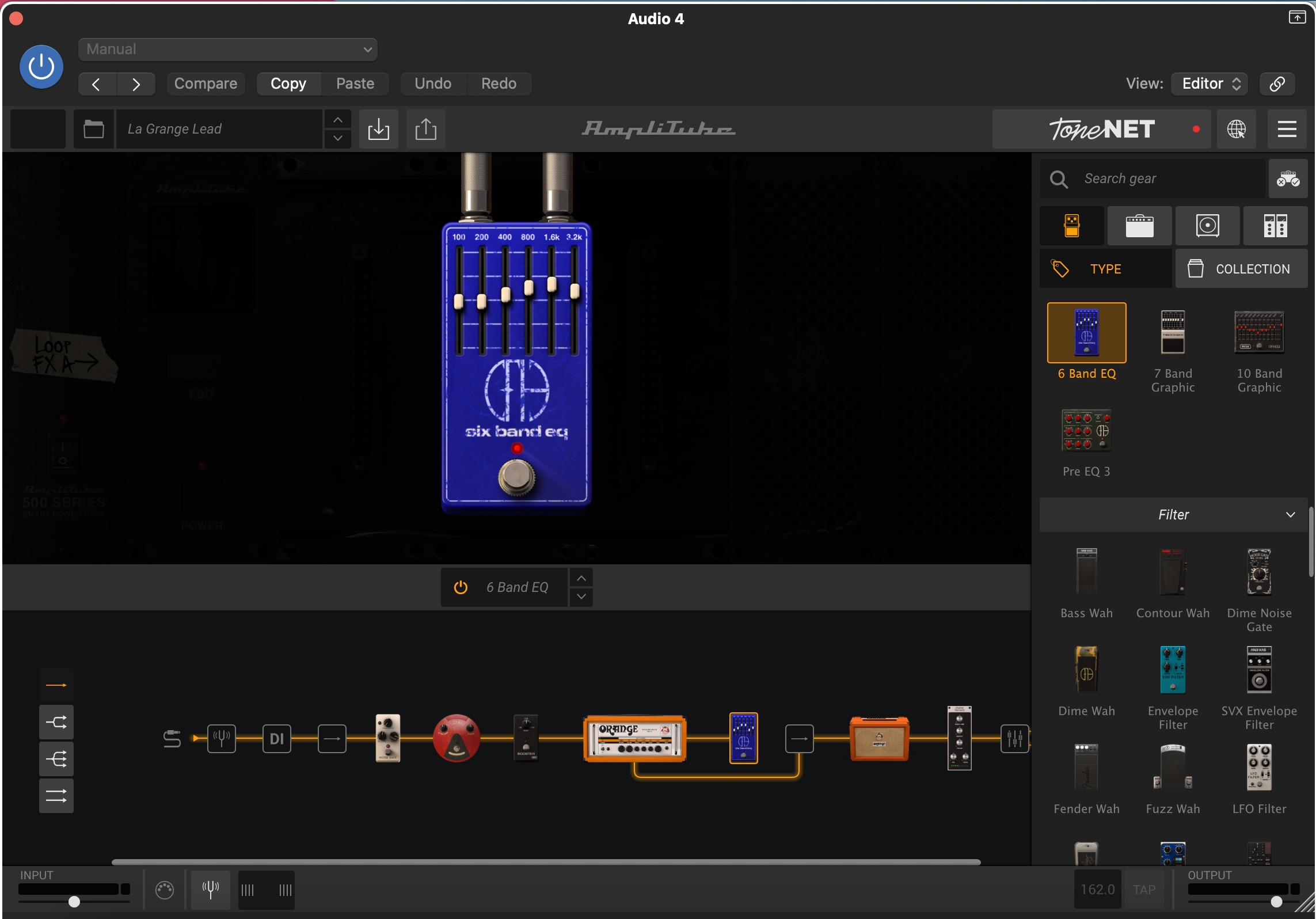
Task: Select the parallel dual chain routing
Action: pos(56,796)
